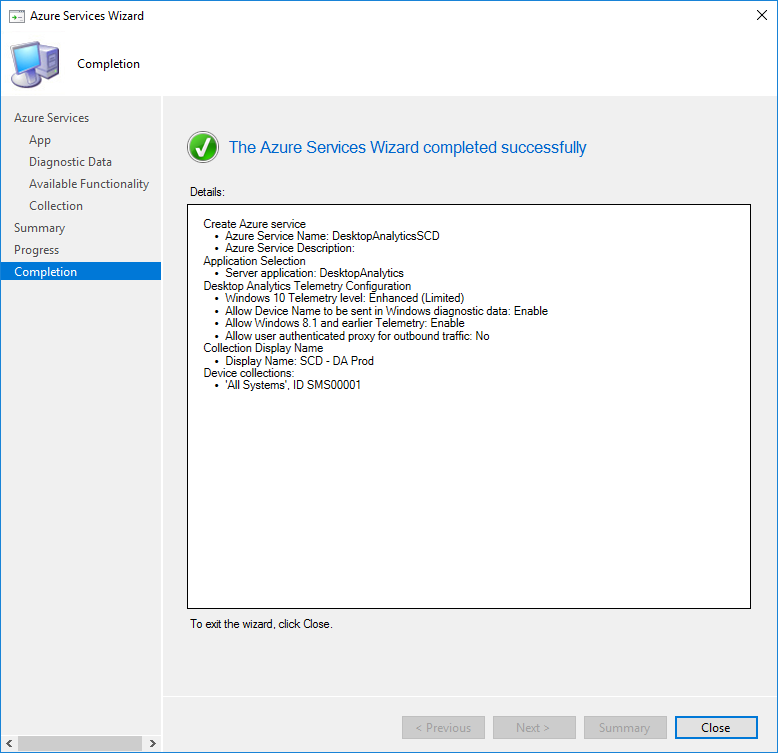
Task: Select the Azure Services step in sidebar
Action: pos(52,118)
